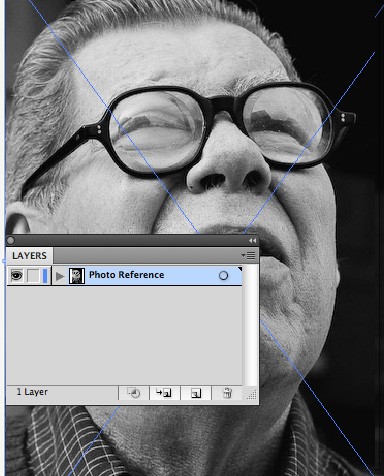Click the Photo Reference layer thumbnail
The height and width of the screenshot is (476, 384).
(77, 276)
